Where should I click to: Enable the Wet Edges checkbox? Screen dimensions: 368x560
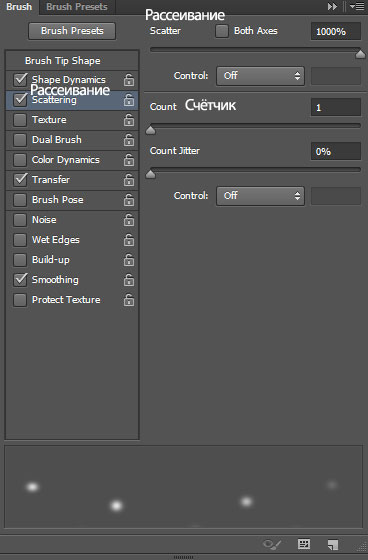[x=20, y=240]
